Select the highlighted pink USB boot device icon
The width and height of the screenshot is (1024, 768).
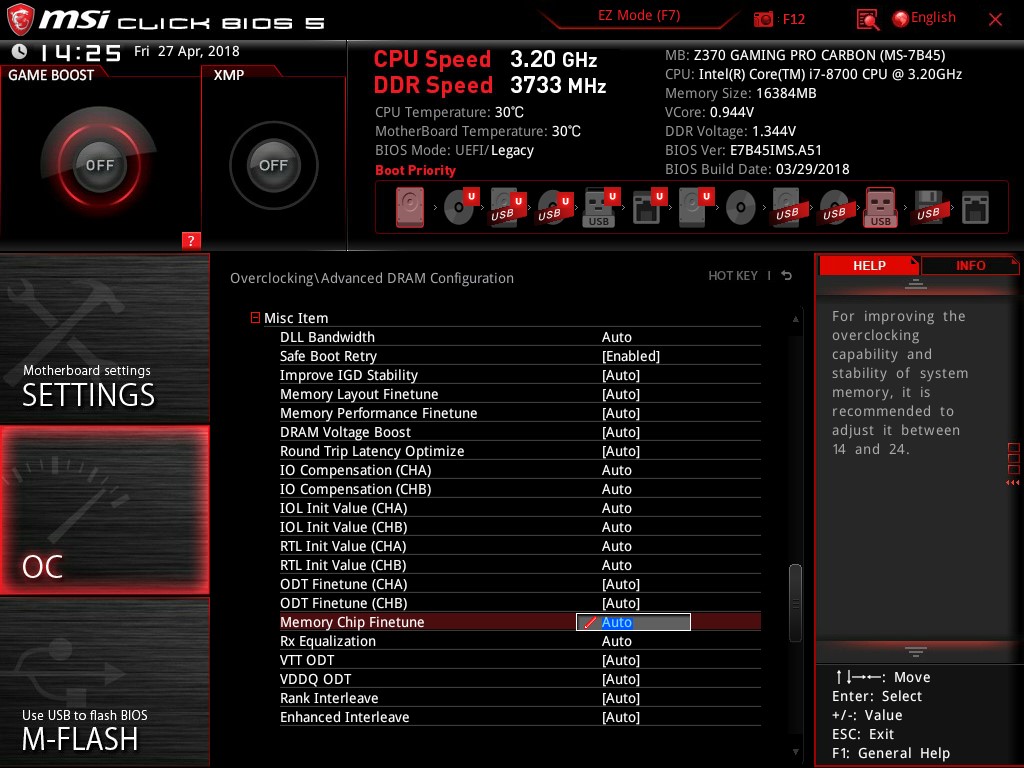pos(880,207)
